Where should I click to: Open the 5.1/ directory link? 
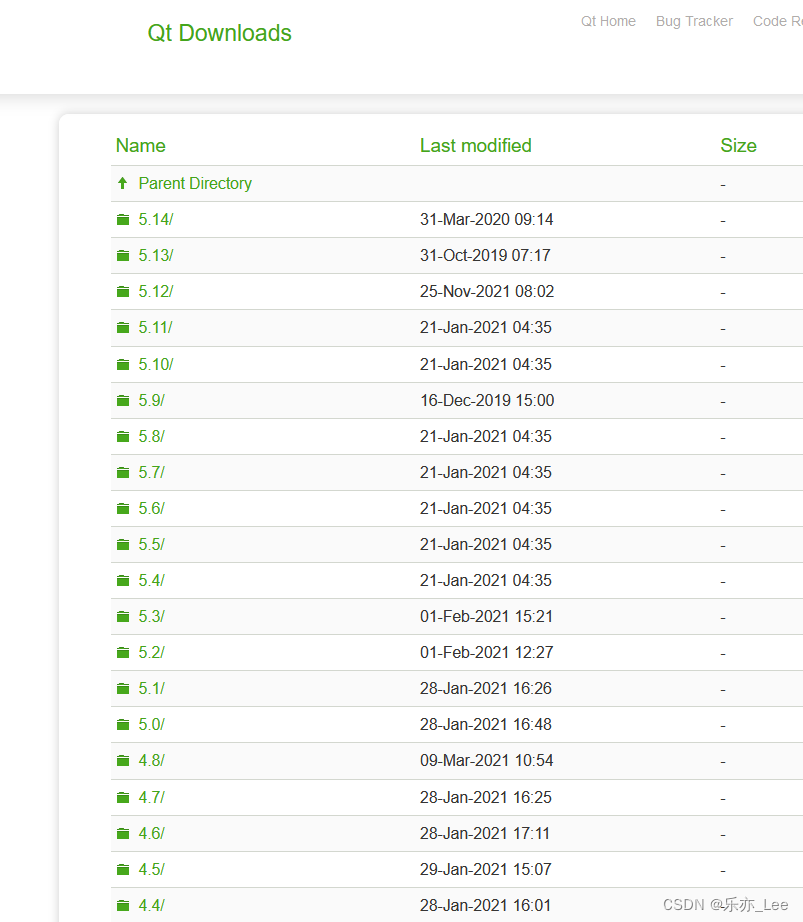click(x=152, y=688)
